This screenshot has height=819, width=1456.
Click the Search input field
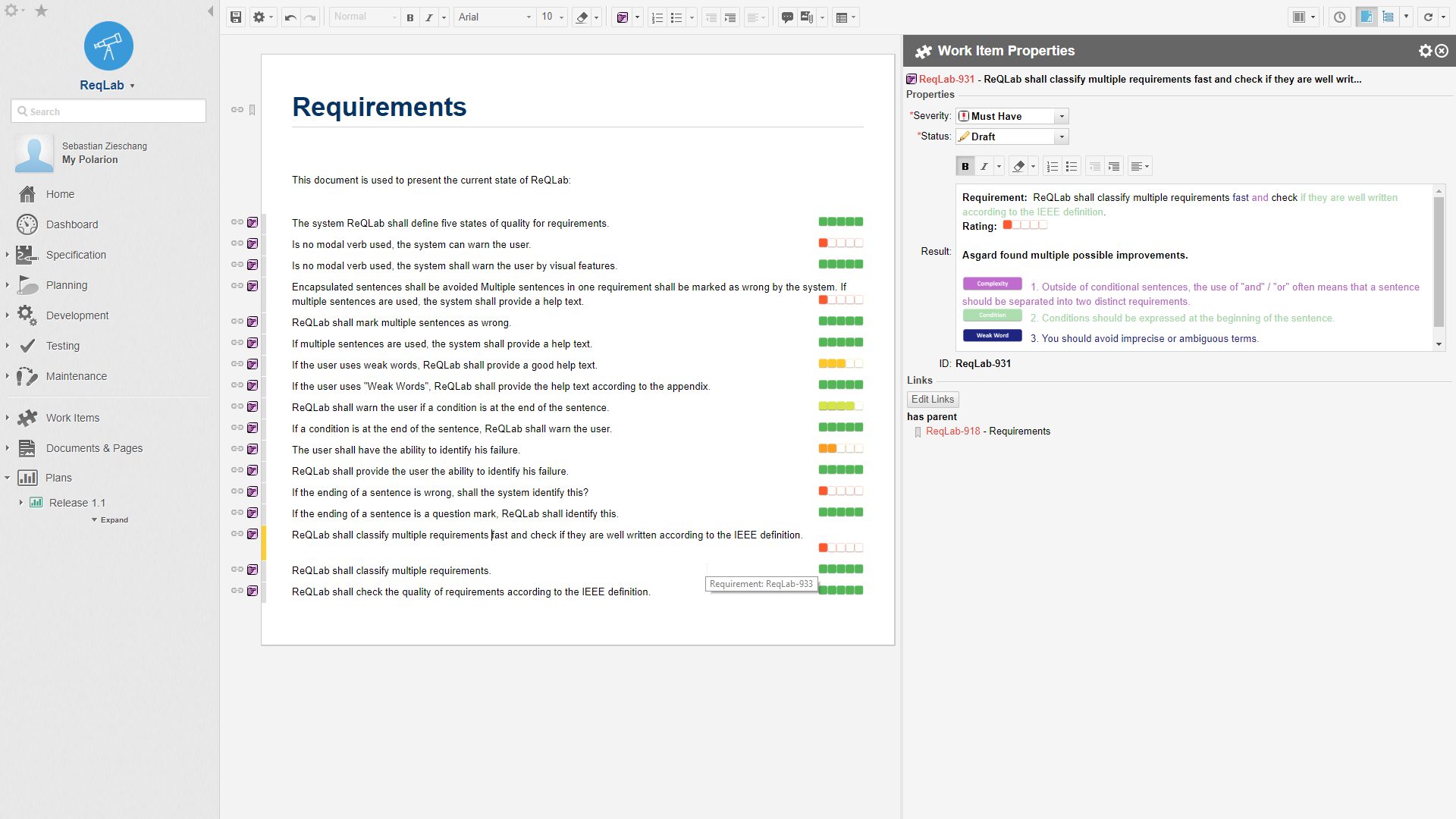pos(108,111)
